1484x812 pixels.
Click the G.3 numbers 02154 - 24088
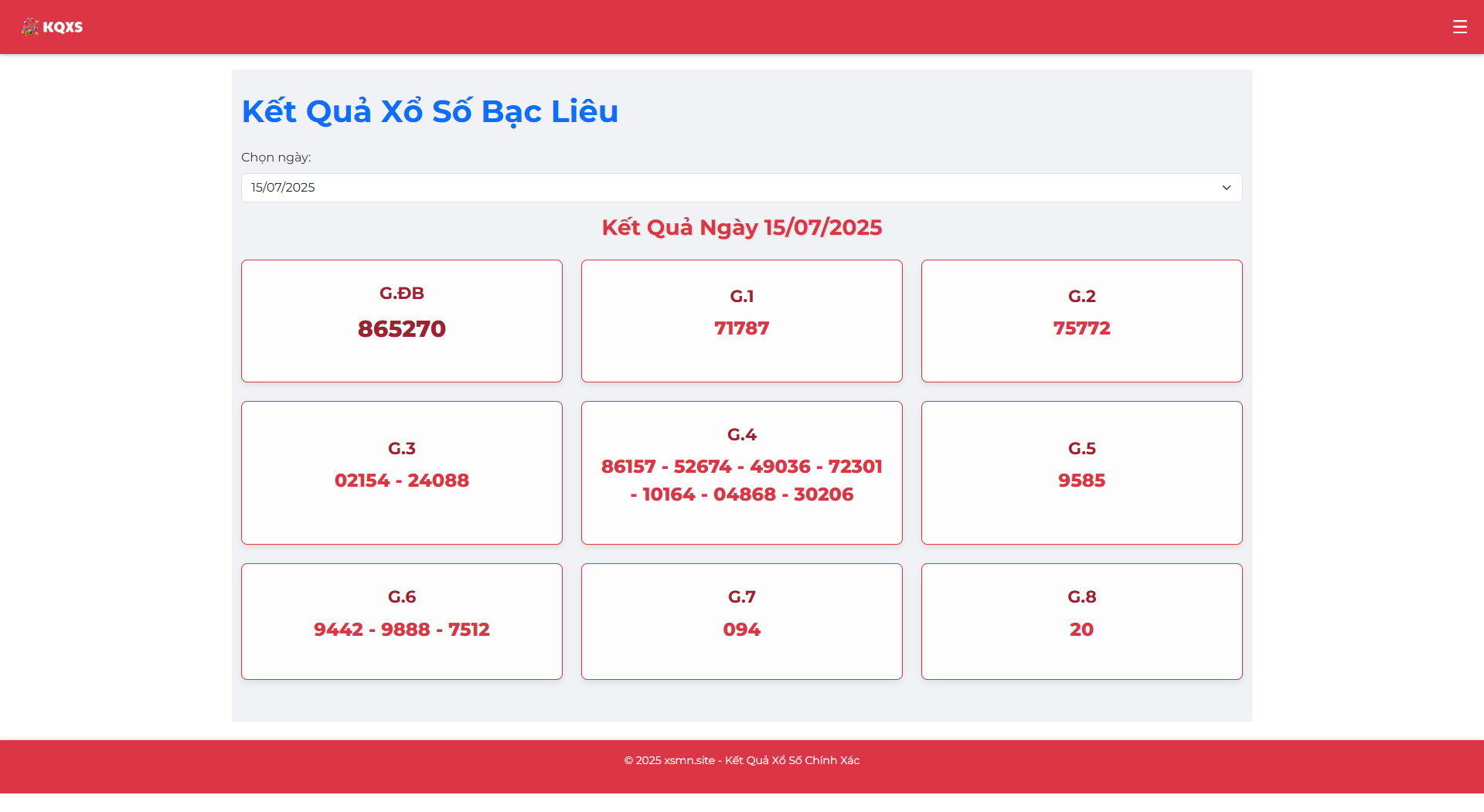[401, 481]
